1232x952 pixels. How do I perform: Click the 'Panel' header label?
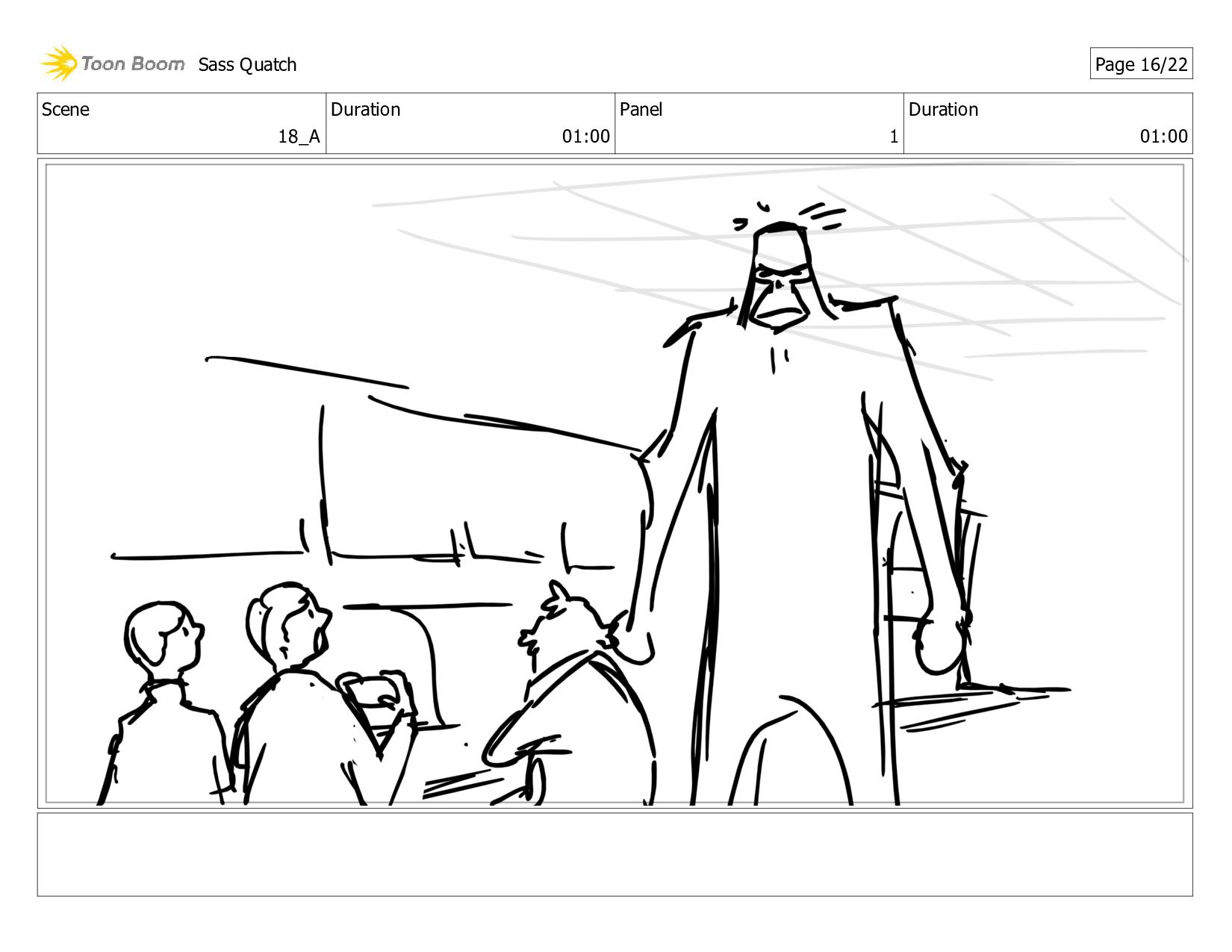[x=641, y=110]
